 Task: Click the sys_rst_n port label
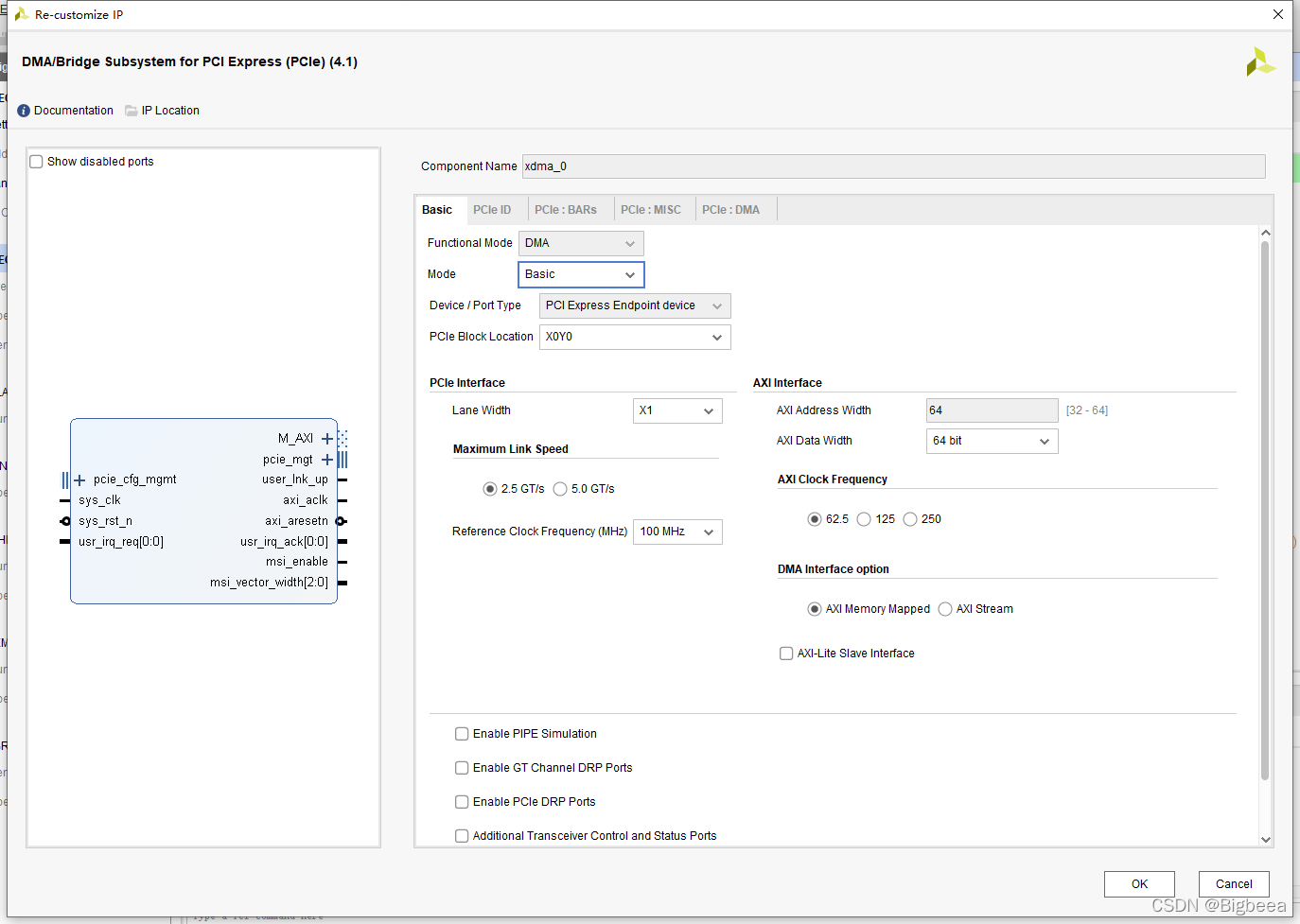click(105, 521)
